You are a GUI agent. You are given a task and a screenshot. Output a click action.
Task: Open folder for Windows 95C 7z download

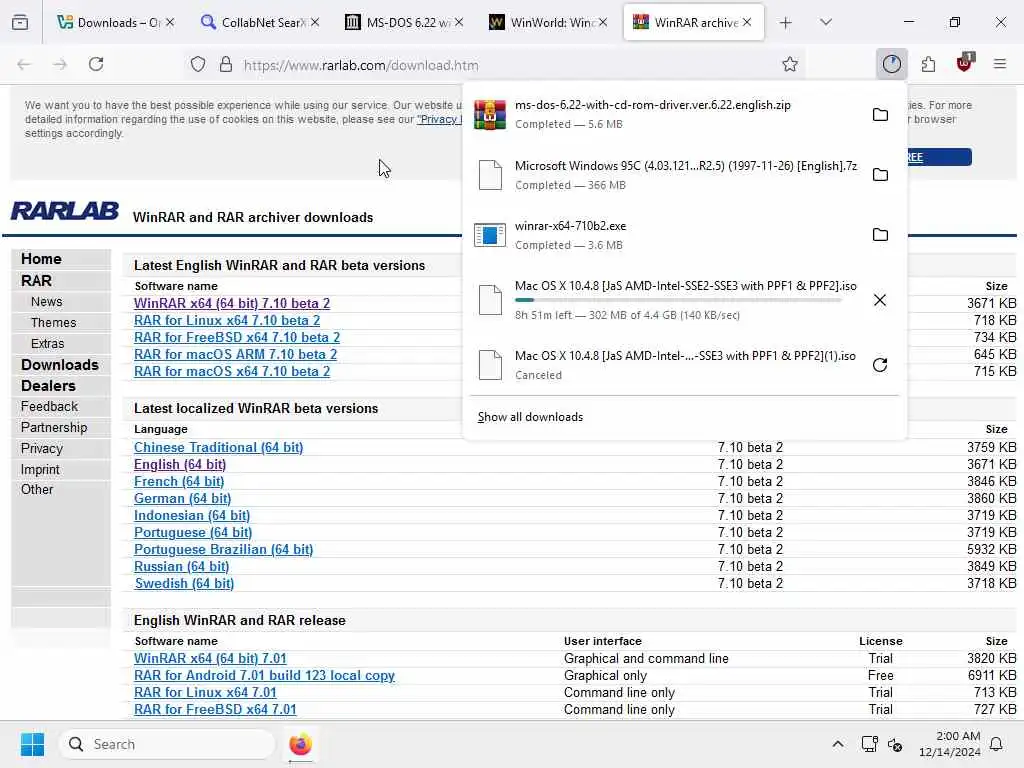[x=880, y=174]
